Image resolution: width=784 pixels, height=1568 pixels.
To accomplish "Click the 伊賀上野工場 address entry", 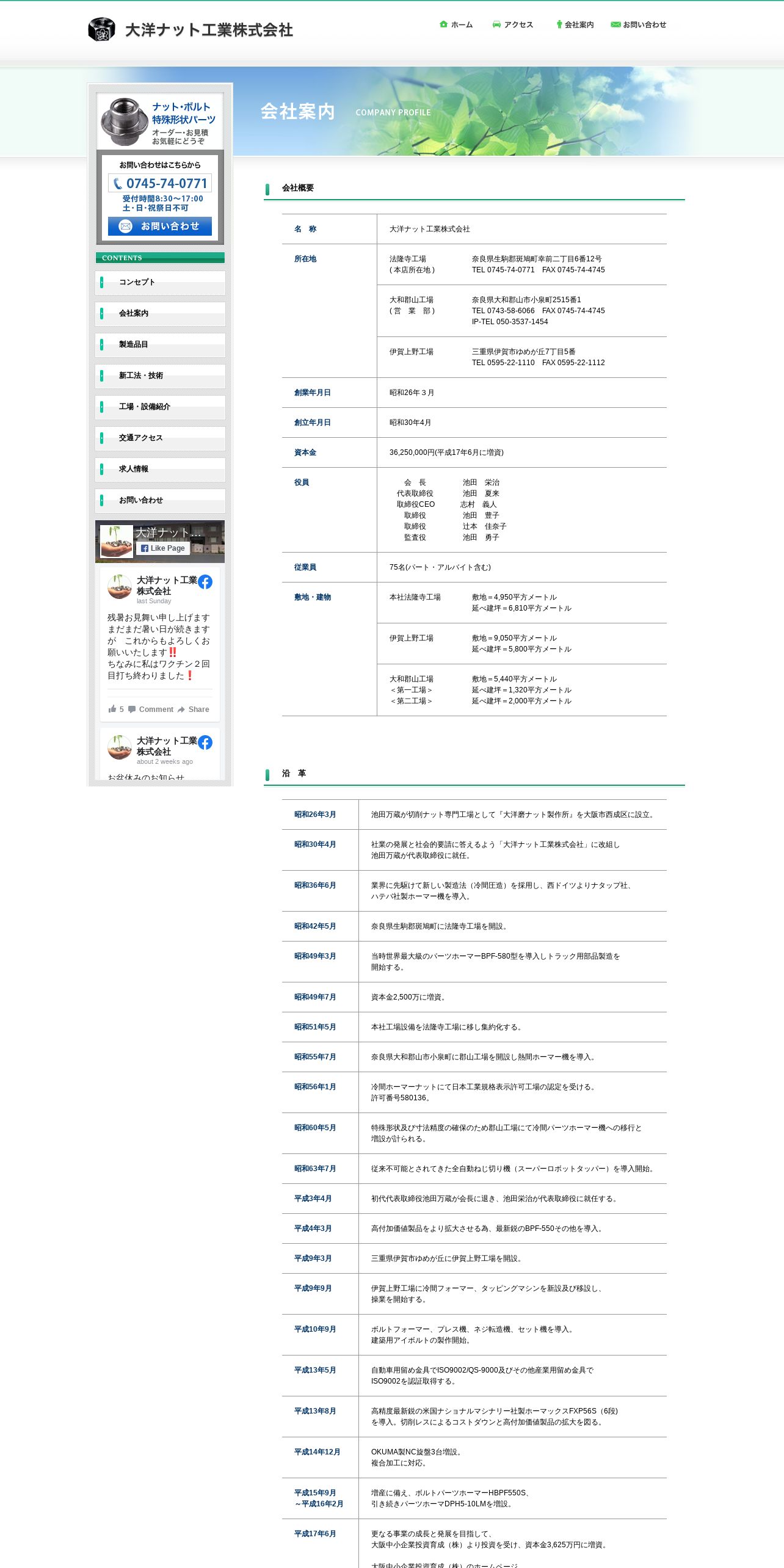I will [x=521, y=357].
